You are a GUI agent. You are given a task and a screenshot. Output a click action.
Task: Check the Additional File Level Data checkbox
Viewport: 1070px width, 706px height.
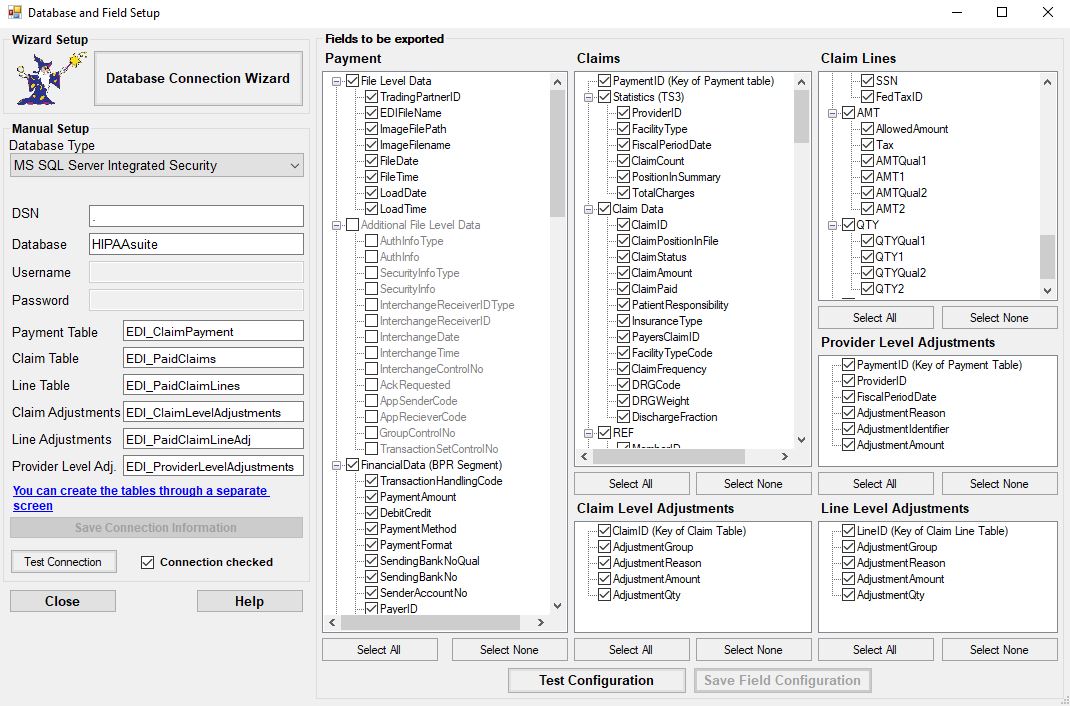(352, 224)
